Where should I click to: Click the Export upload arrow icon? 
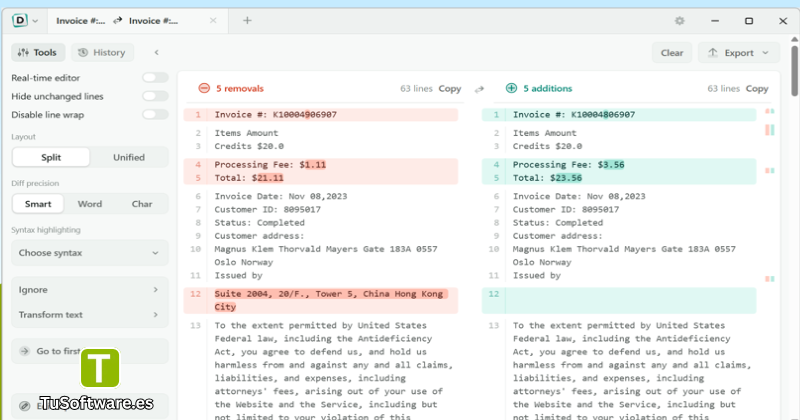click(x=713, y=53)
